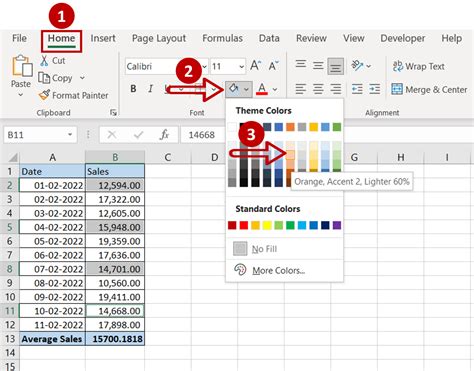Toggle Bold formatting
Screen dimensions: 474x371
pos(133,89)
